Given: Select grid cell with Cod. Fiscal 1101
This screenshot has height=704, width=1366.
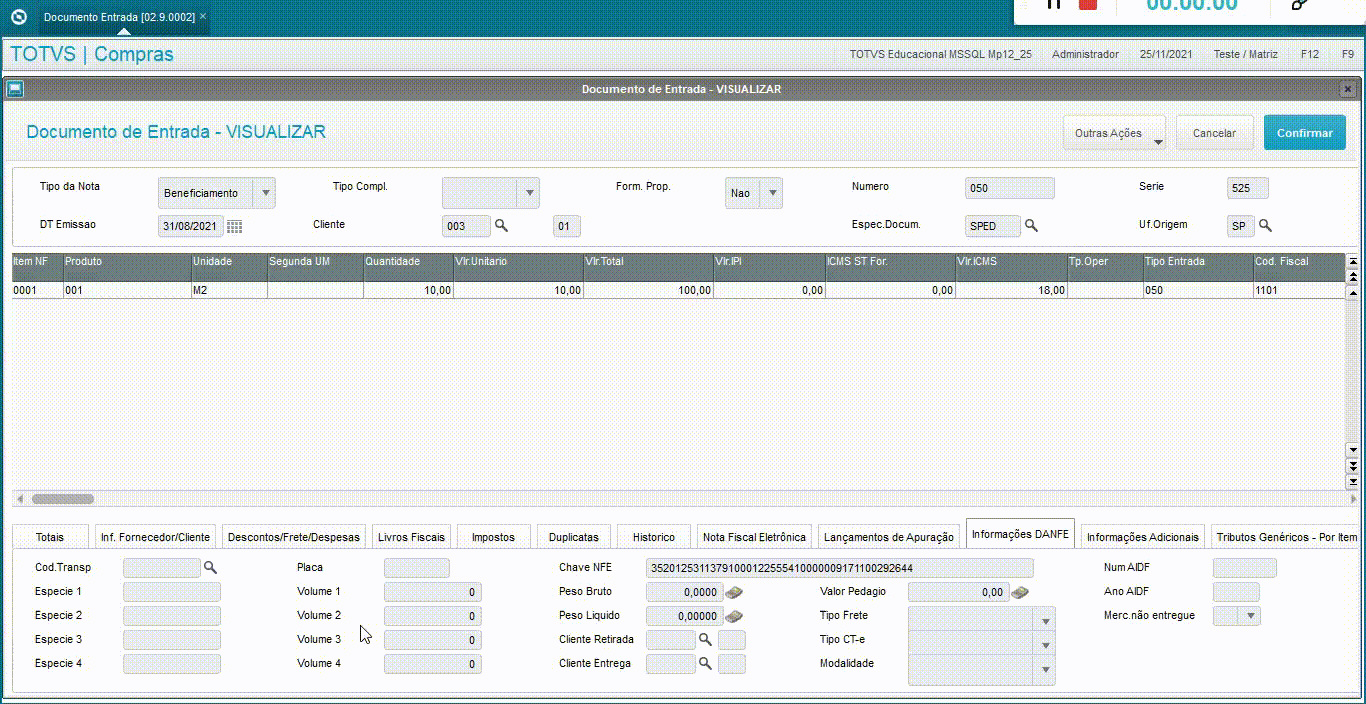Looking at the screenshot, I should [1298, 290].
